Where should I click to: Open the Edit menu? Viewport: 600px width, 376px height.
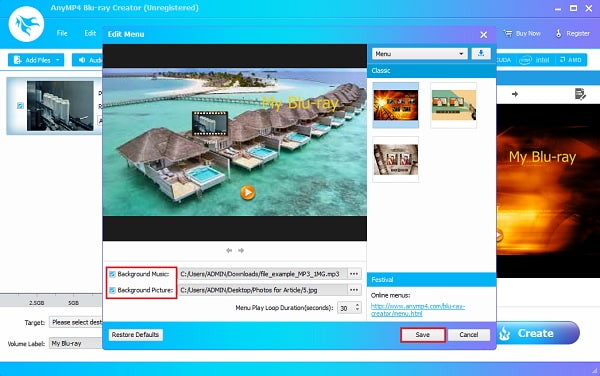90,33
